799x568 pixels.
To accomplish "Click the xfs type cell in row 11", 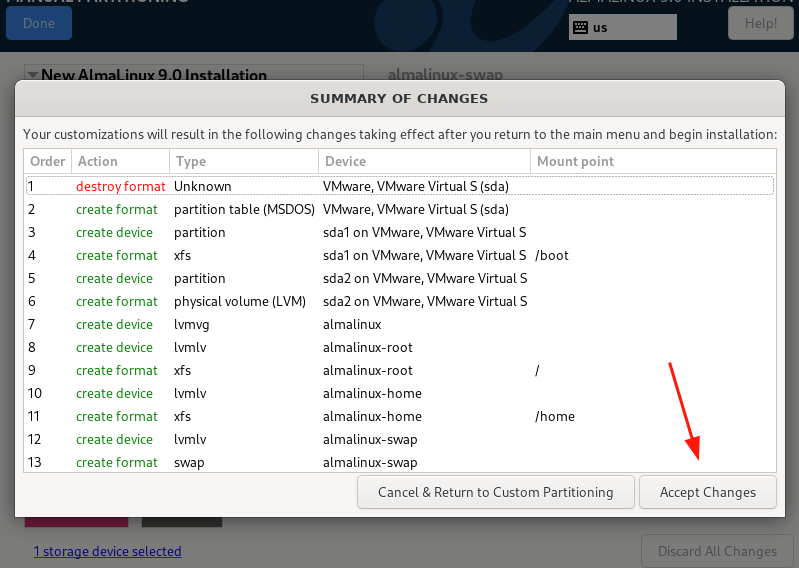I will [x=182, y=416].
